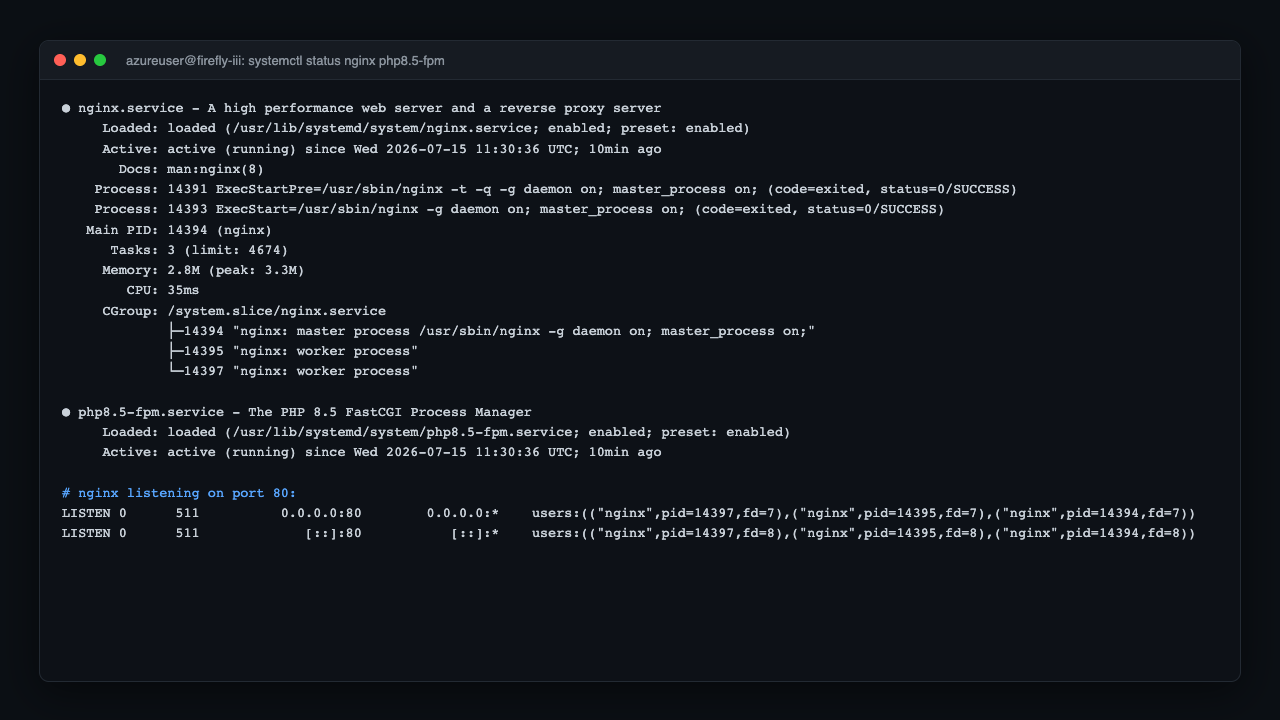The width and height of the screenshot is (1280, 720).
Task: Click the '[::]:*' peer address
Action: point(475,533)
